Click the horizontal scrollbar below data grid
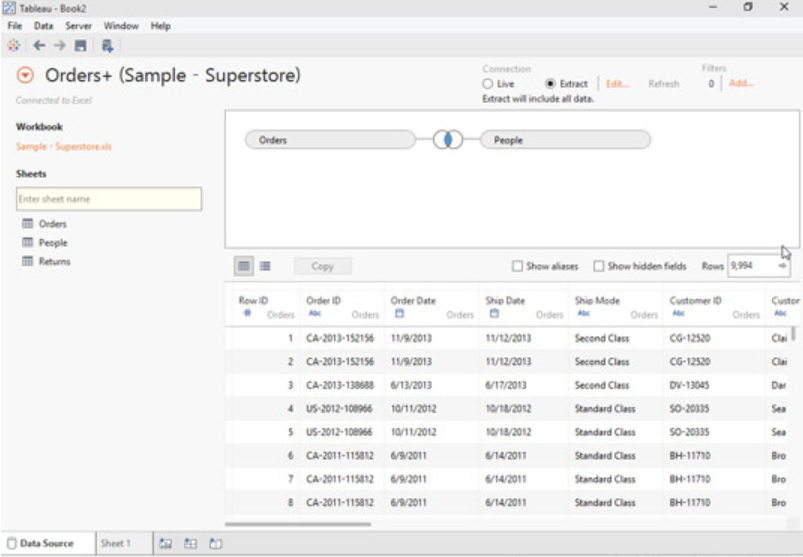Viewport: 803px width, 557px height. (298, 524)
